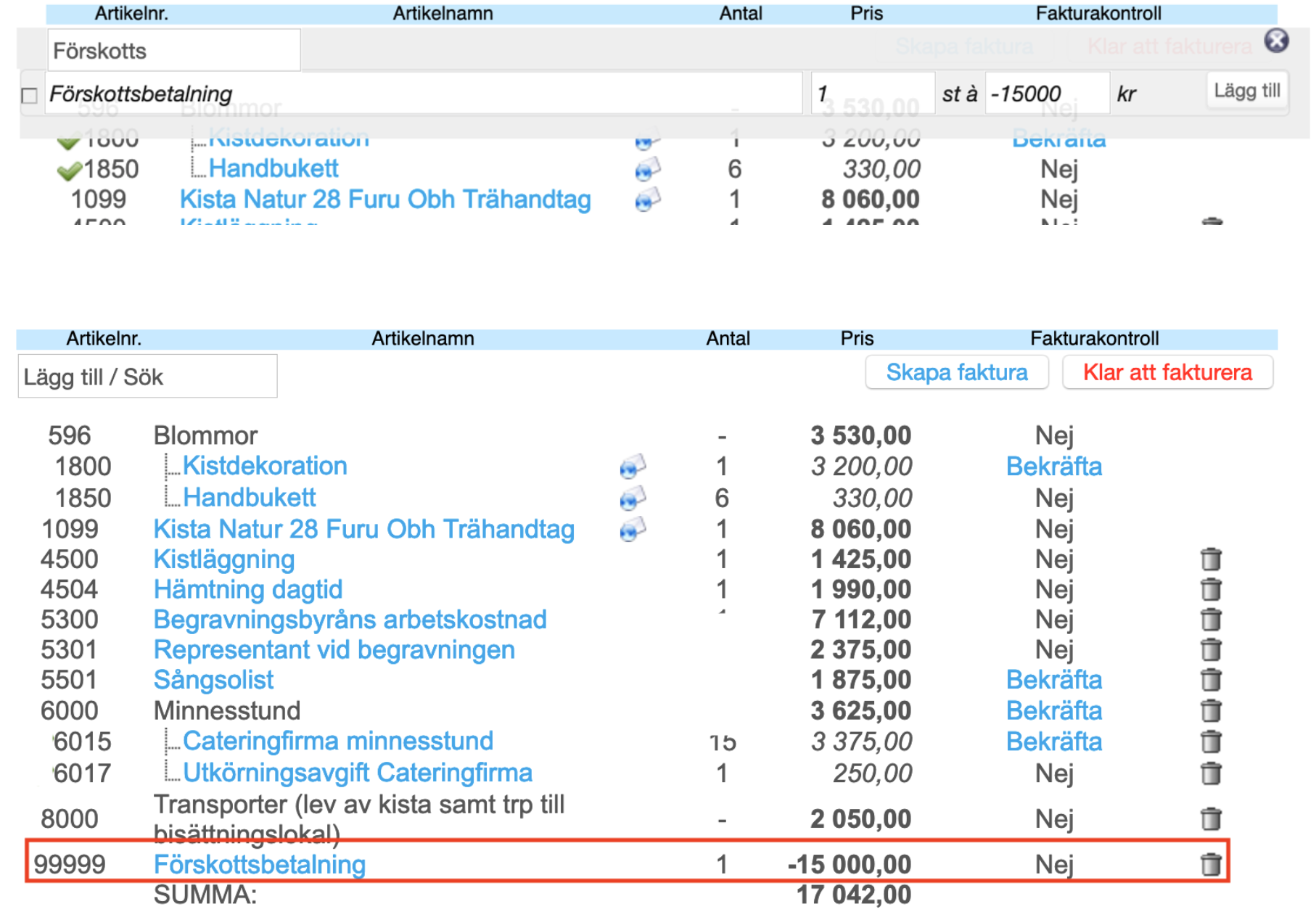
Task: Delete Utkörningsavgift Cateringfirma row
Action: click(x=1210, y=773)
